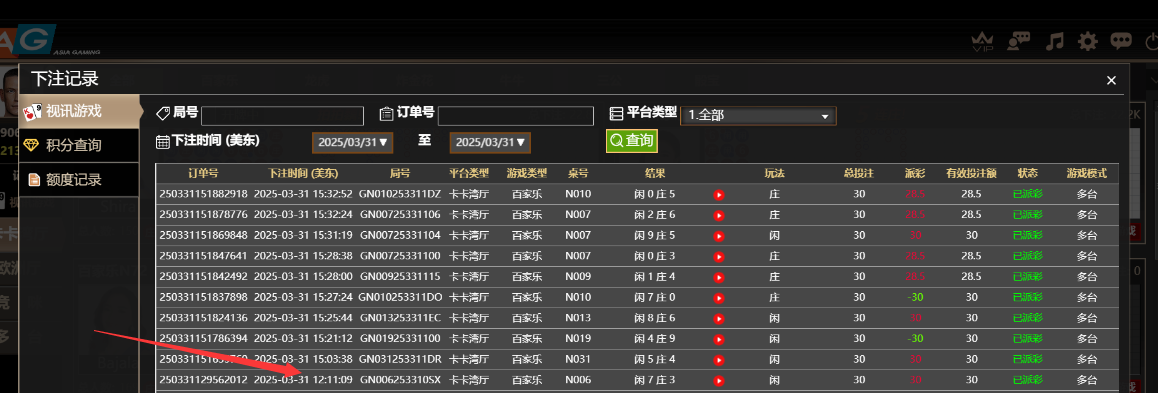
Task: Select the 视讯游戏 tab
Action: tap(79, 112)
